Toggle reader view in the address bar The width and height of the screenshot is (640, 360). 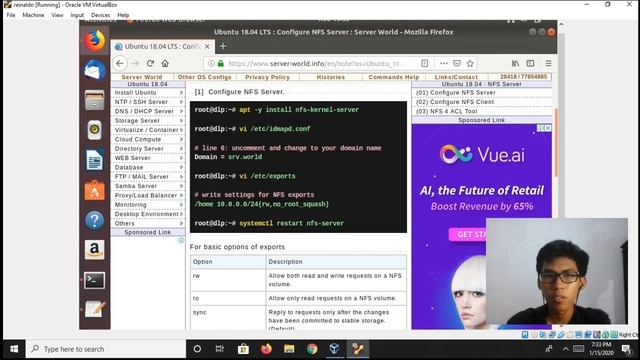point(424,63)
